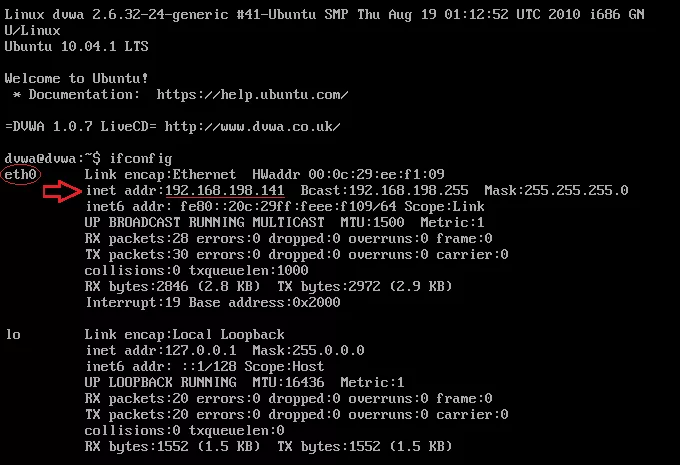680x465 pixels.
Task: Click the MTU:1500 value
Action: point(373,223)
